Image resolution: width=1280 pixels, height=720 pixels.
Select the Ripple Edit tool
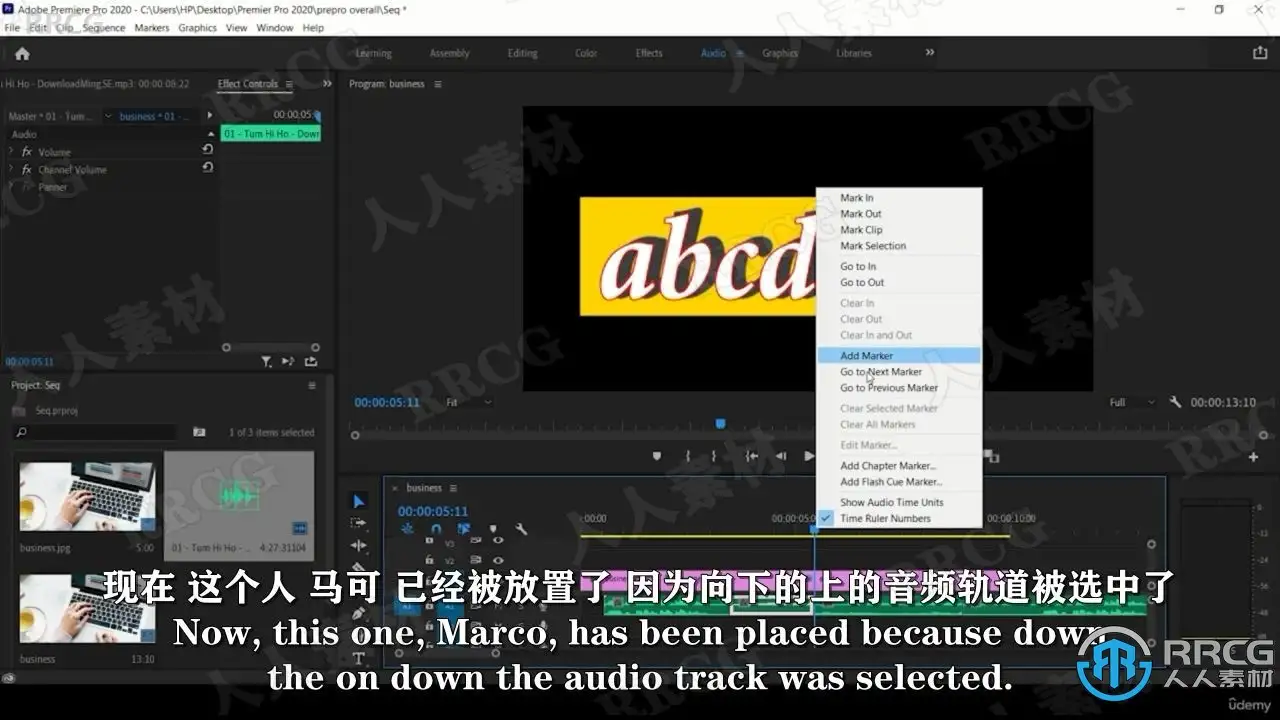click(359, 546)
